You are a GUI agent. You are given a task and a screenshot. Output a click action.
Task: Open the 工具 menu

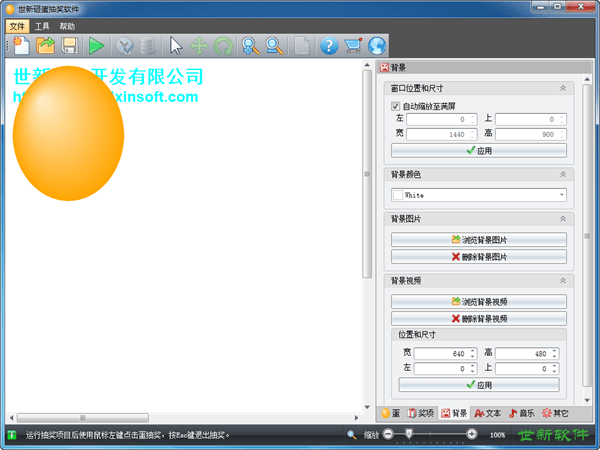click(42, 26)
